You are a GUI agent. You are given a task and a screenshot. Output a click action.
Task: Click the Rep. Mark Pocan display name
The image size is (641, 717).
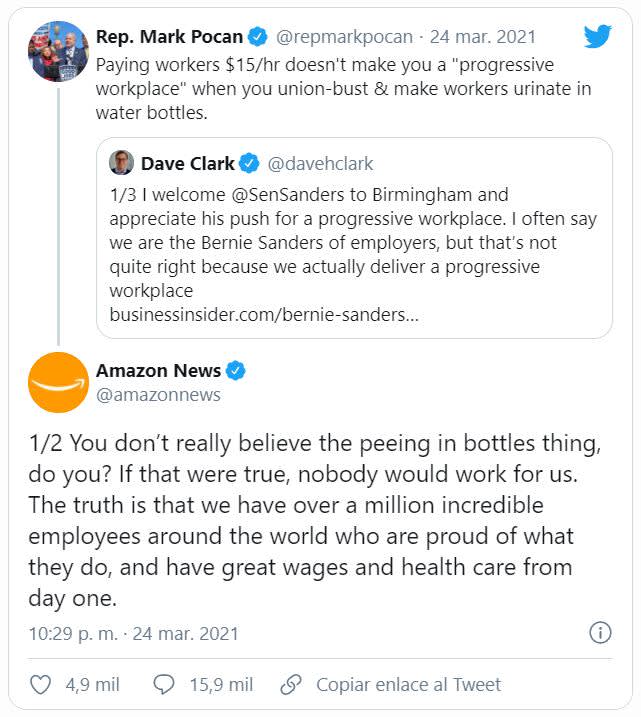(x=169, y=37)
